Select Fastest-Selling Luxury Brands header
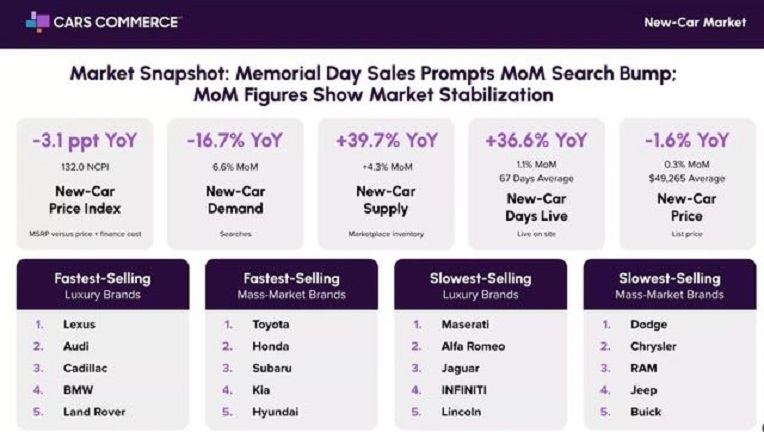Image resolution: width=764 pixels, height=432 pixels. pyautogui.click(x=103, y=285)
